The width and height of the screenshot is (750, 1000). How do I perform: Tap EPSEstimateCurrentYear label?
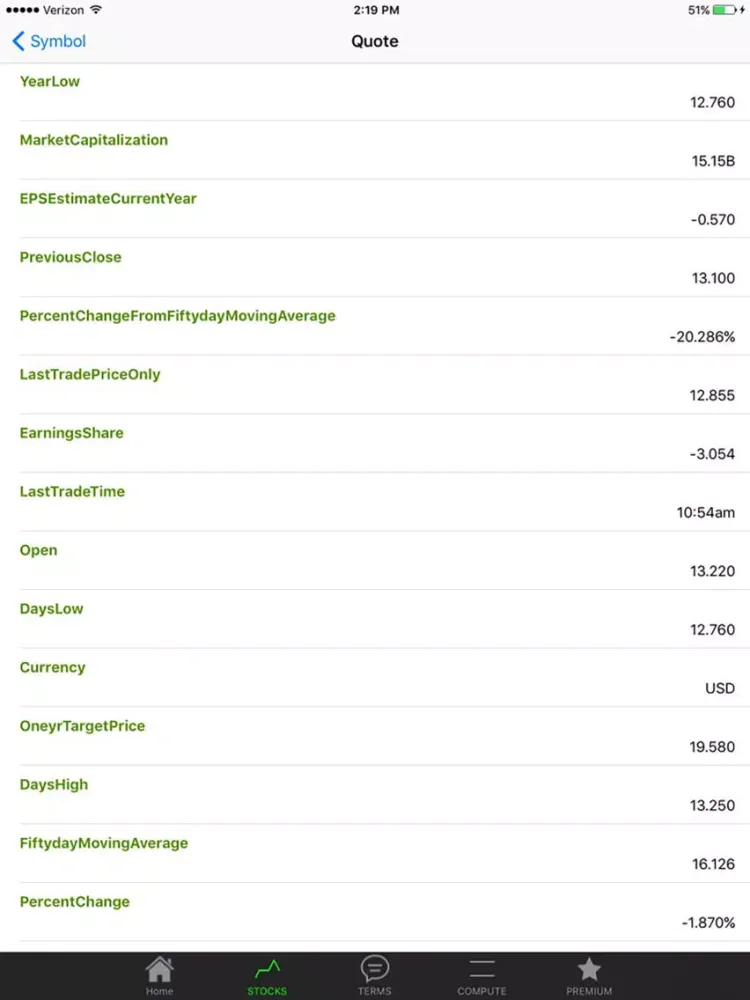pyautogui.click(x=108, y=198)
